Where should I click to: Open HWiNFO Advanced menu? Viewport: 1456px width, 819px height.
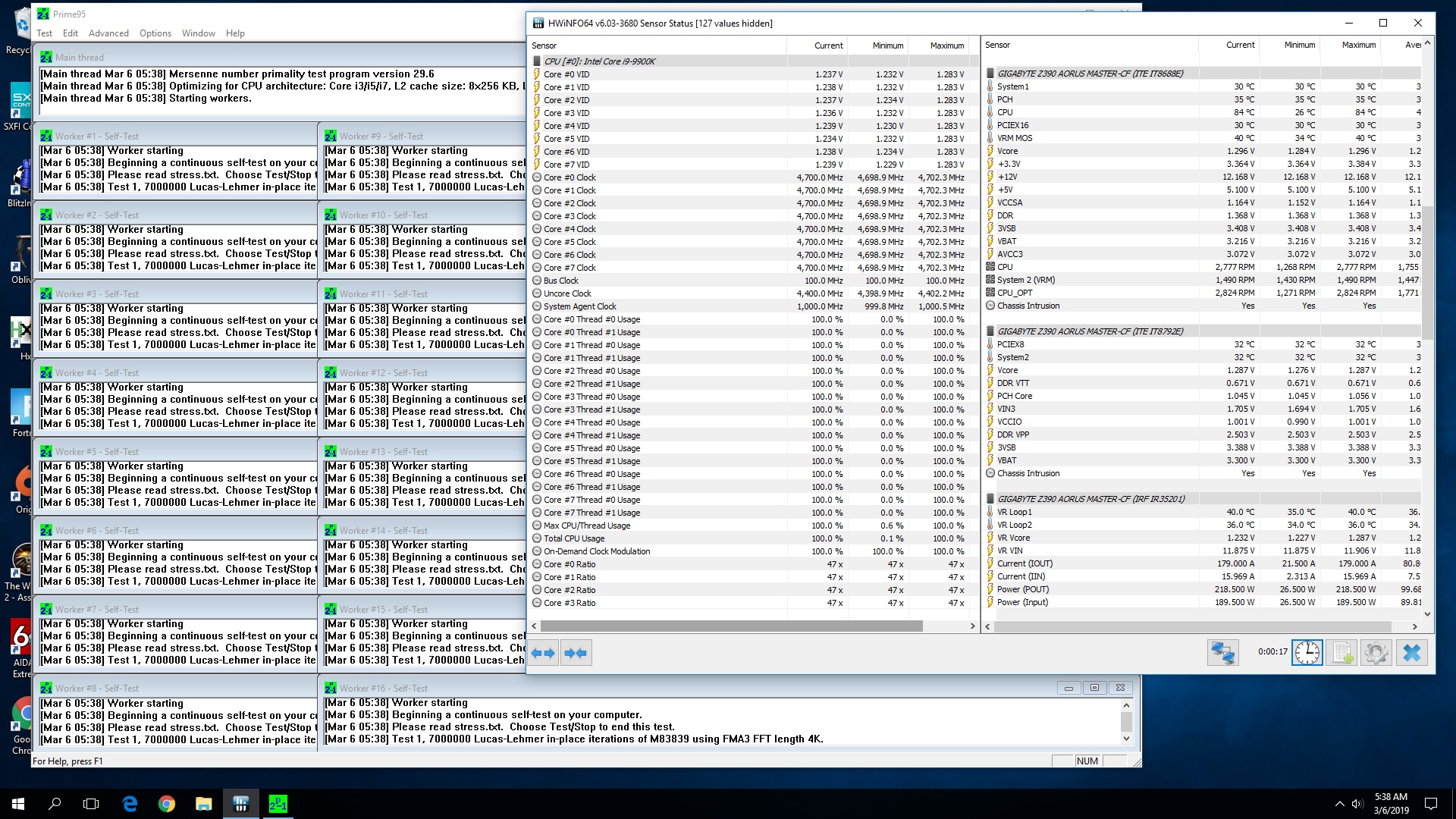coord(109,33)
